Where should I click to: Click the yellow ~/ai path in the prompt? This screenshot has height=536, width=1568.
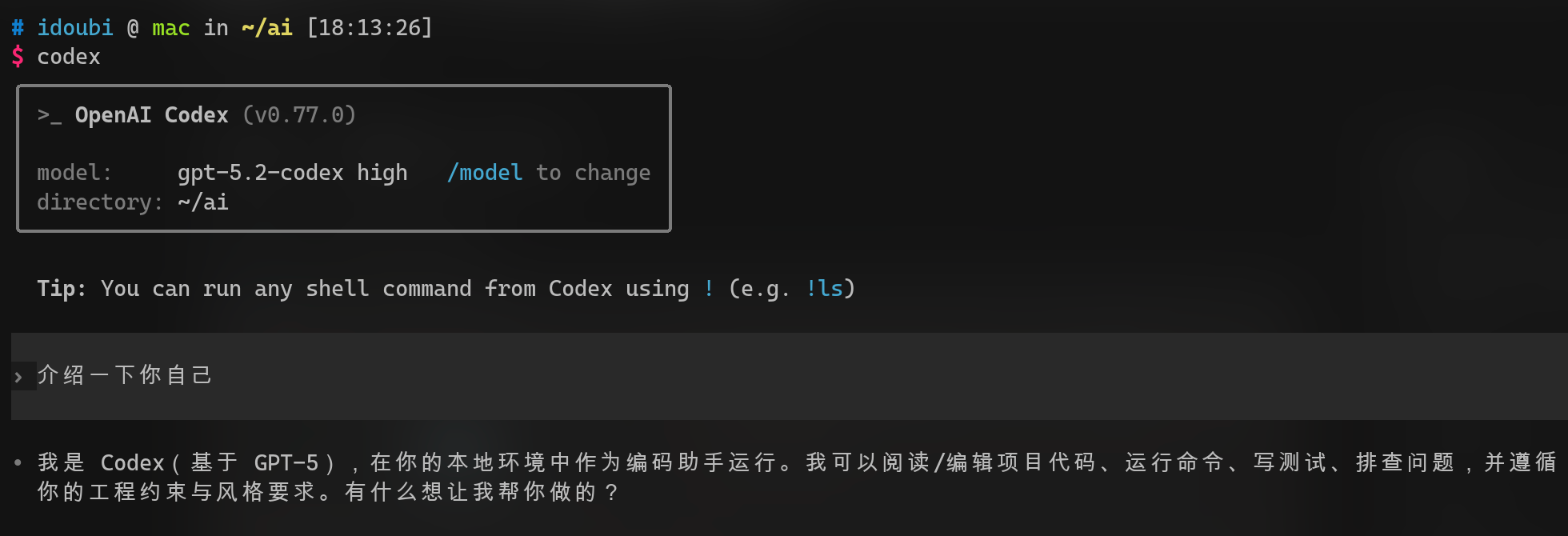coord(266,28)
